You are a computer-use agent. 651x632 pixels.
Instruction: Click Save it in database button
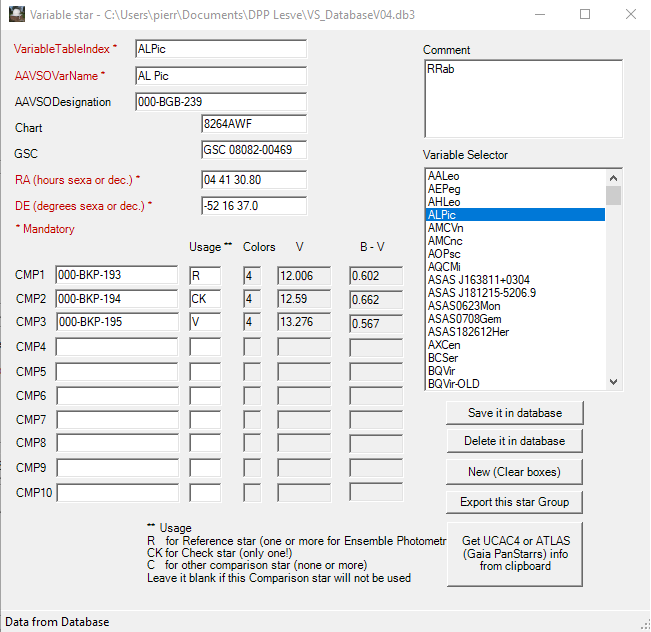[x=514, y=413]
